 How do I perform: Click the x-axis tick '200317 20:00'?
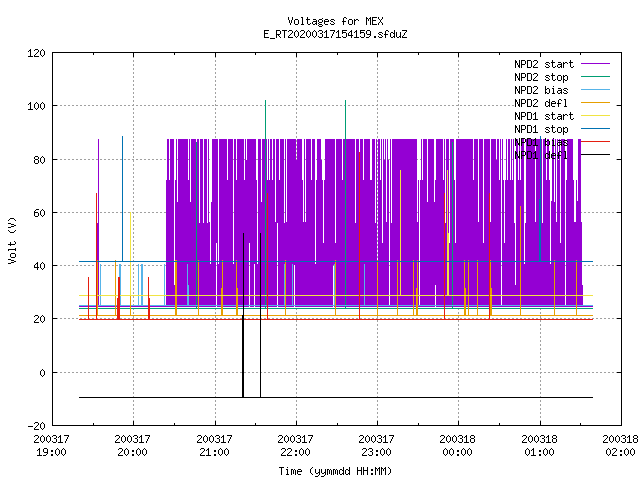pos(133,446)
